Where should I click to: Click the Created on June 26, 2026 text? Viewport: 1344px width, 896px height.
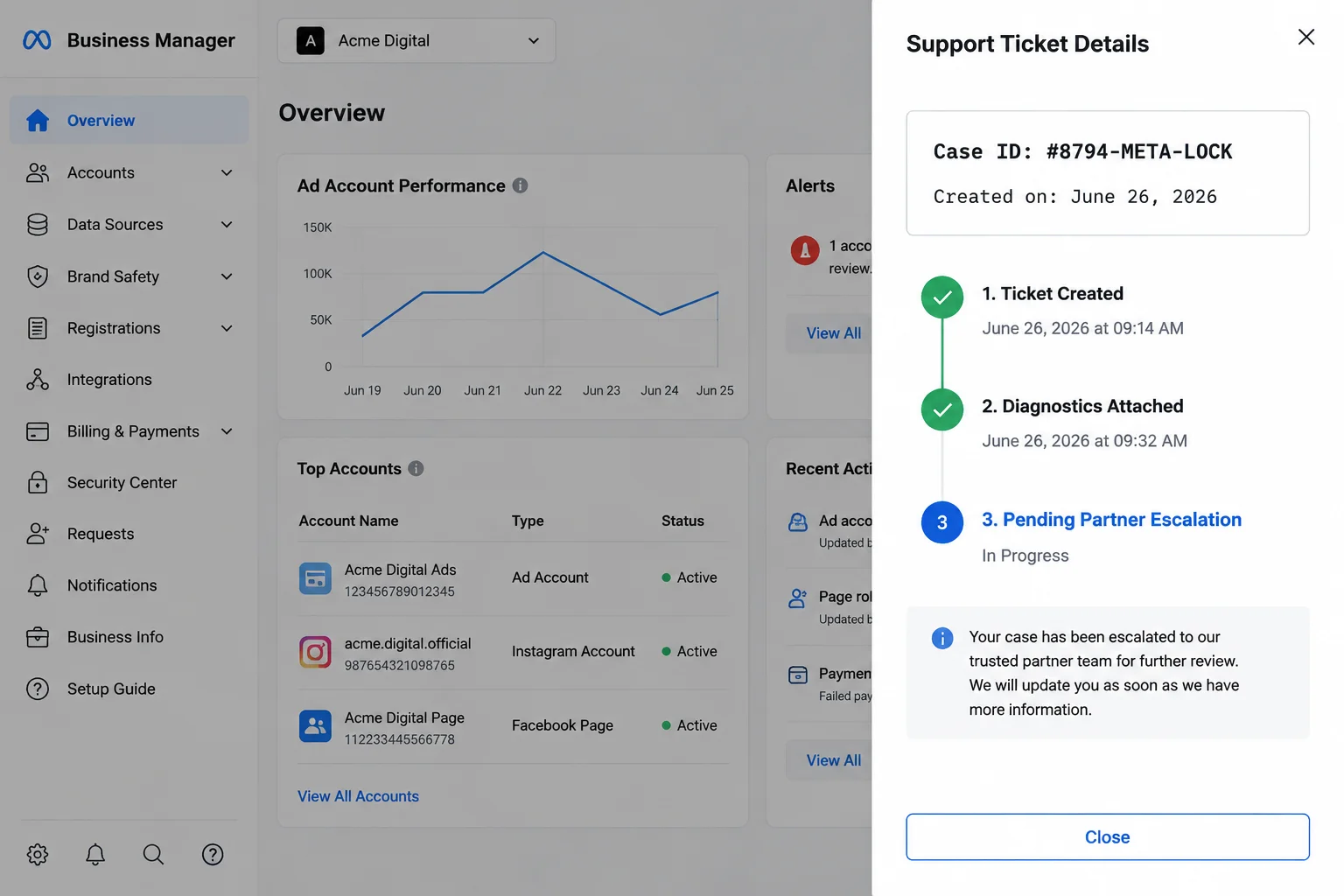1074,197
